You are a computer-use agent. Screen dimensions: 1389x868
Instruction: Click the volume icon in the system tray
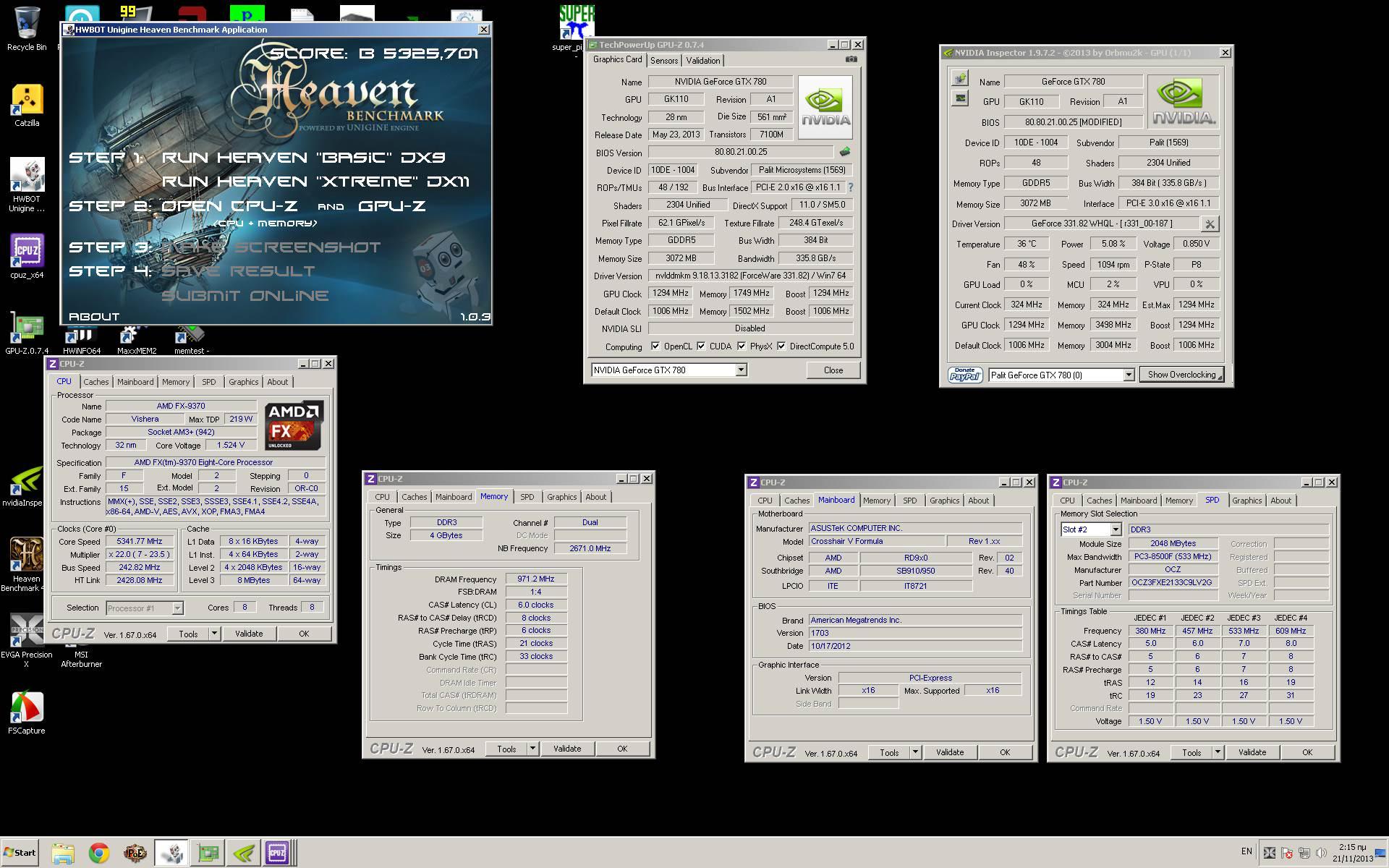[x=1321, y=853]
